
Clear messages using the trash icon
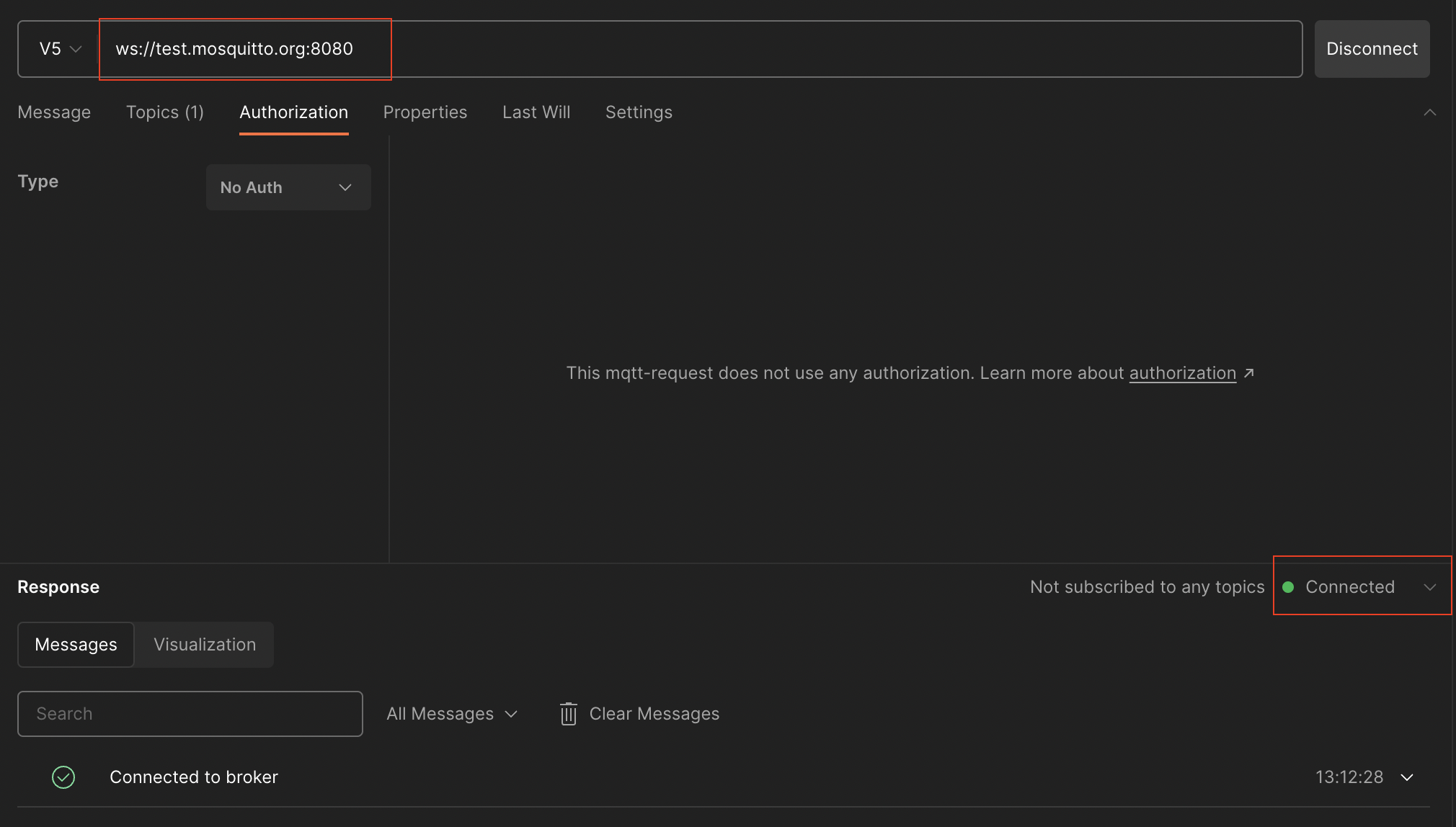coord(569,714)
